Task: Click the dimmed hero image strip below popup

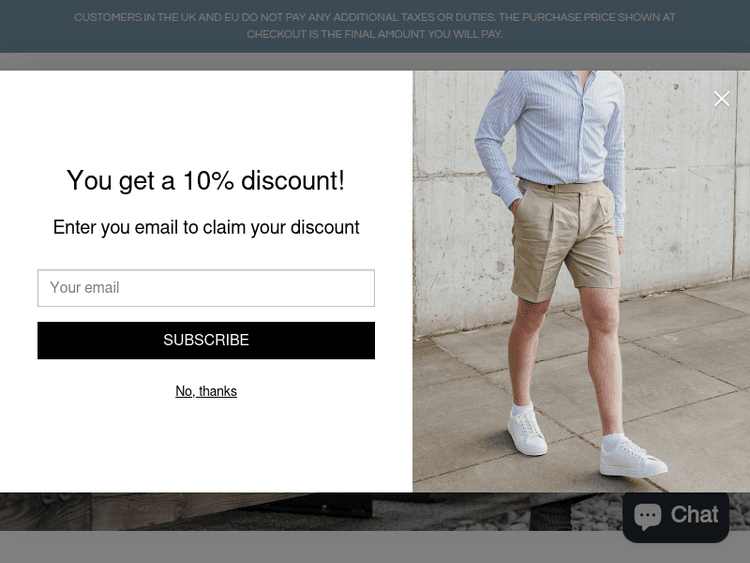Action: pos(311,511)
